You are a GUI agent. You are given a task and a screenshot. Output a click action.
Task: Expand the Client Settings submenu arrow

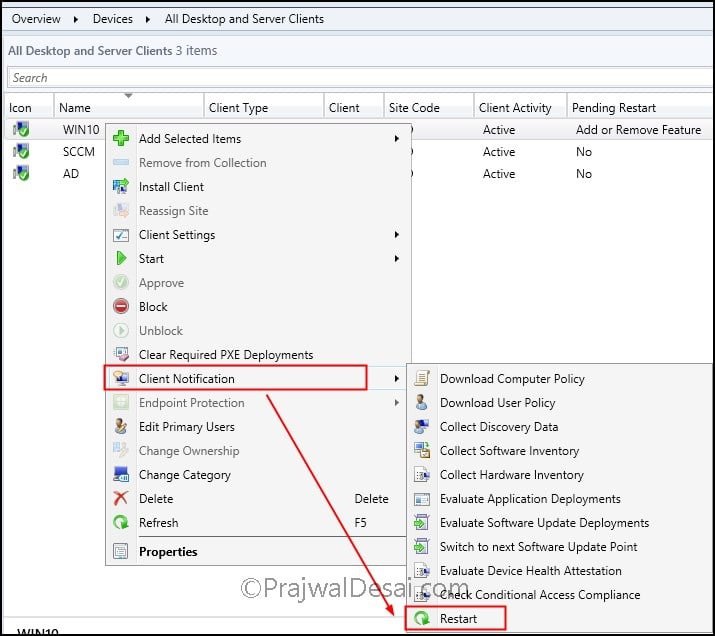[397, 234]
